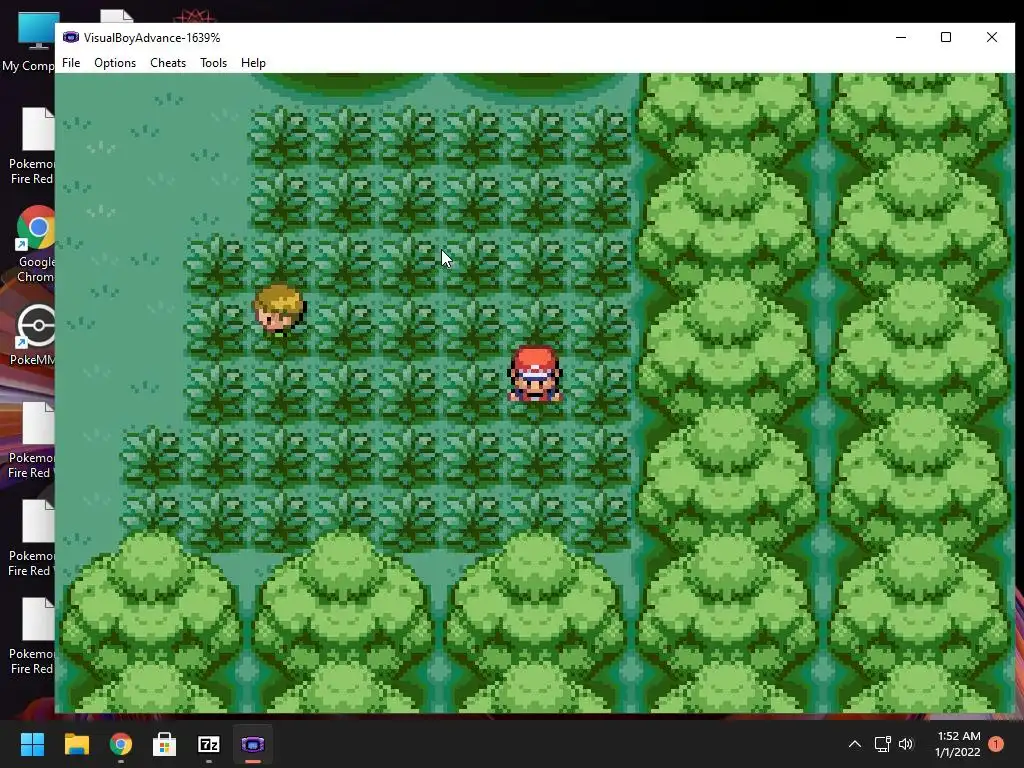The width and height of the screenshot is (1024, 768).
Task: Open the Help menu
Action: (253, 63)
